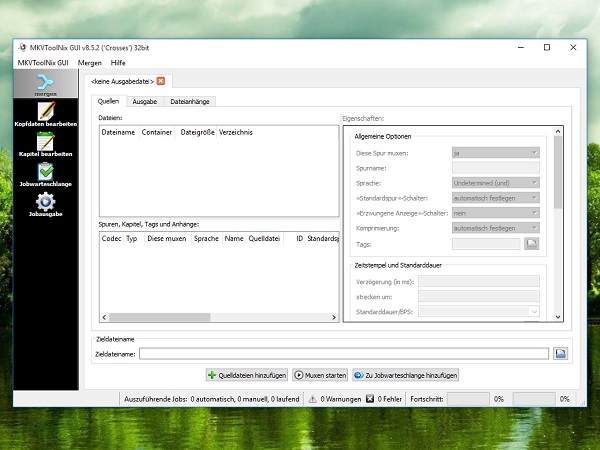Switch to the Ausgabe tab
The image size is (600, 450).
click(x=144, y=101)
